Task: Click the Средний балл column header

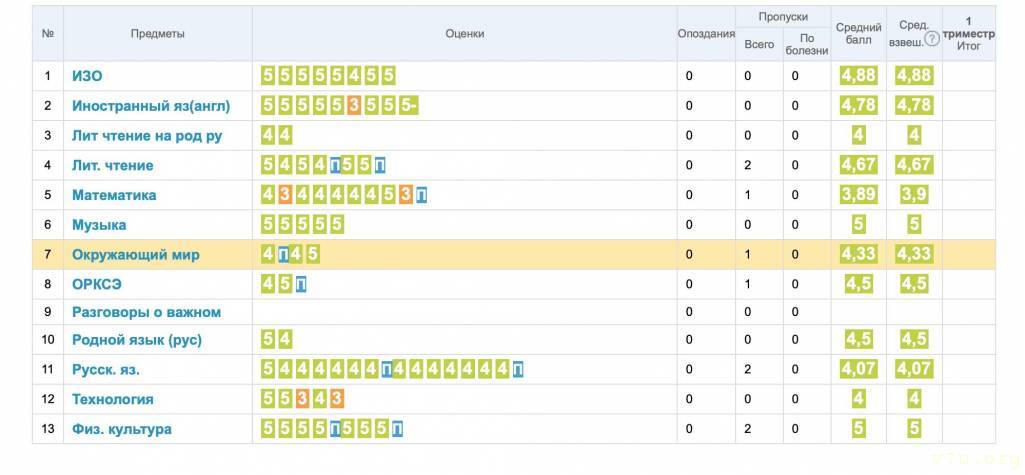Action: click(858, 33)
